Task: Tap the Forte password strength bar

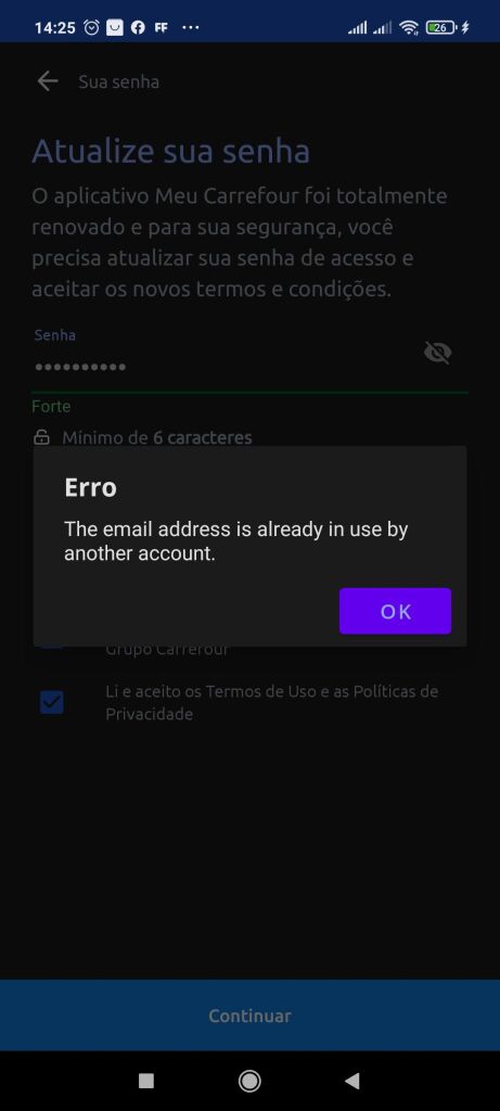Action: (x=250, y=392)
